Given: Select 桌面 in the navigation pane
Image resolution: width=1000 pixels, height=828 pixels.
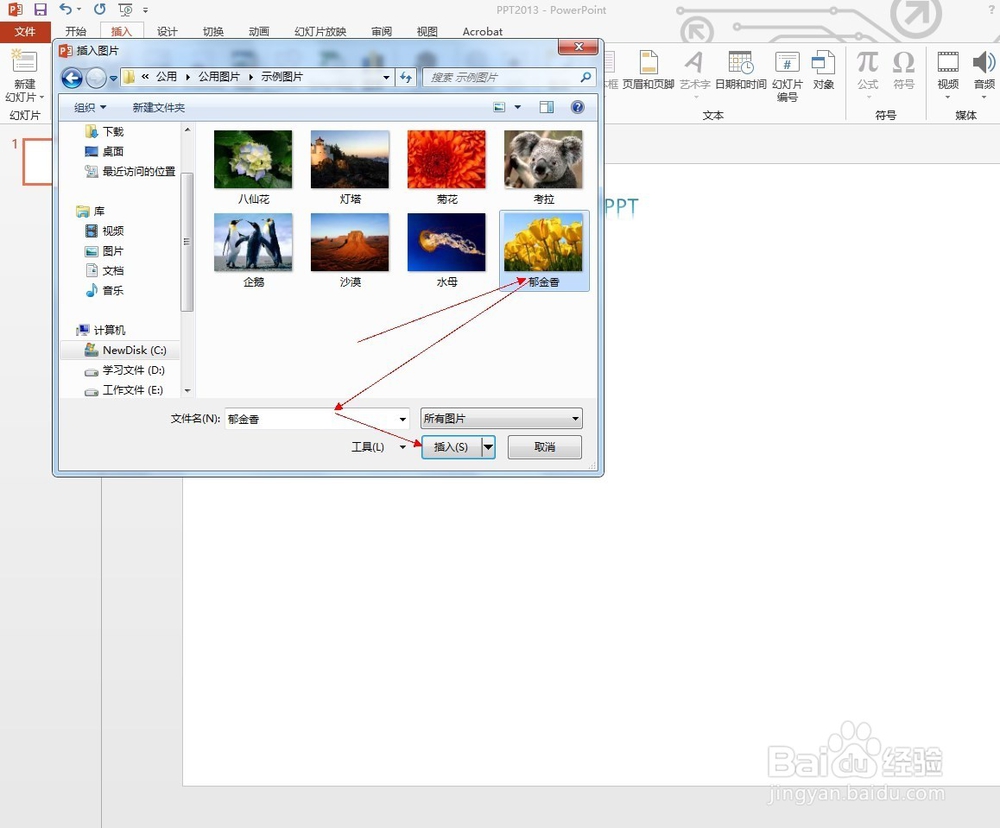Looking at the screenshot, I should (105, 151).
